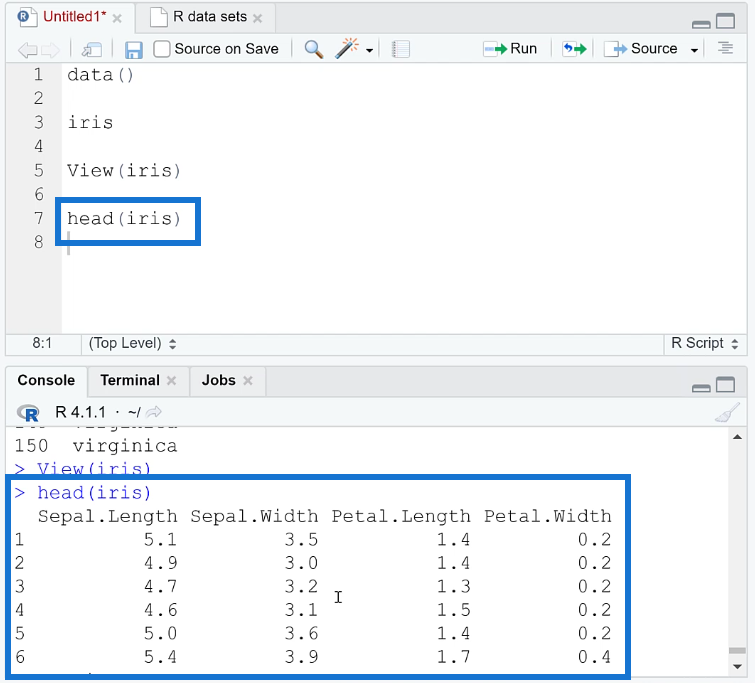Screen dimensions: 755x683
Task: Enable Source on Save checkbox
Action: [162, 49]
